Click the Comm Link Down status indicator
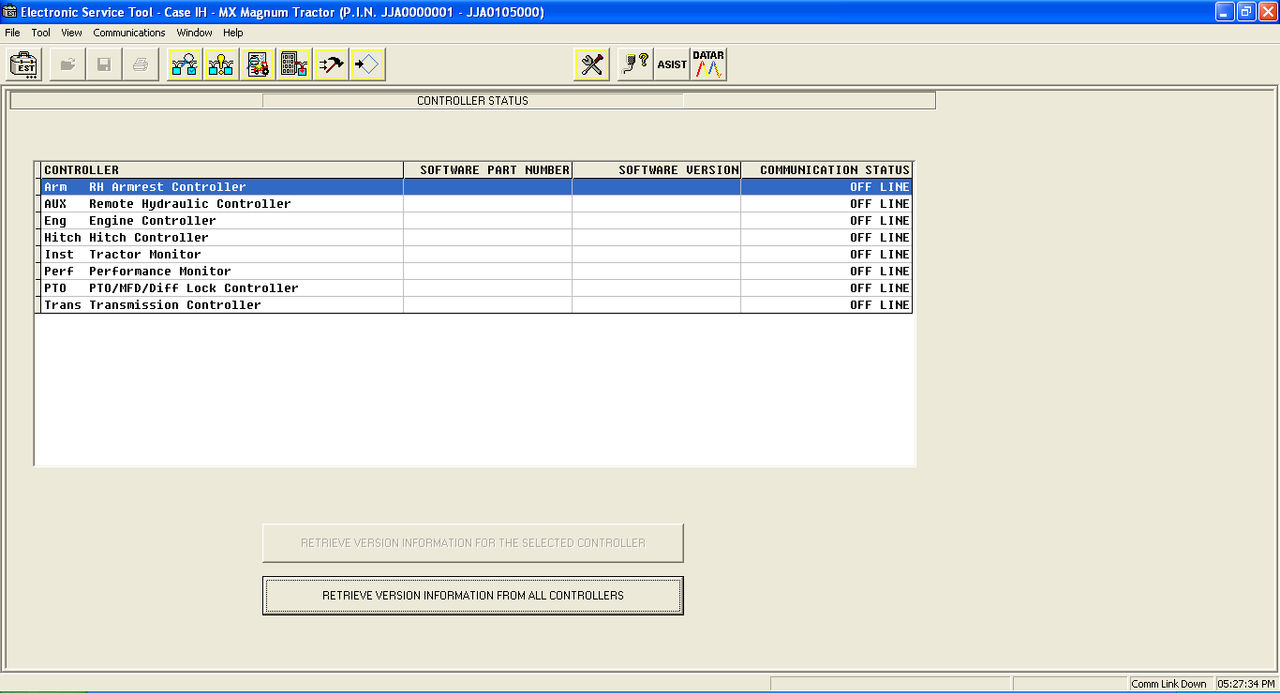1280x693 pixels. click(x=1169, y=684)
